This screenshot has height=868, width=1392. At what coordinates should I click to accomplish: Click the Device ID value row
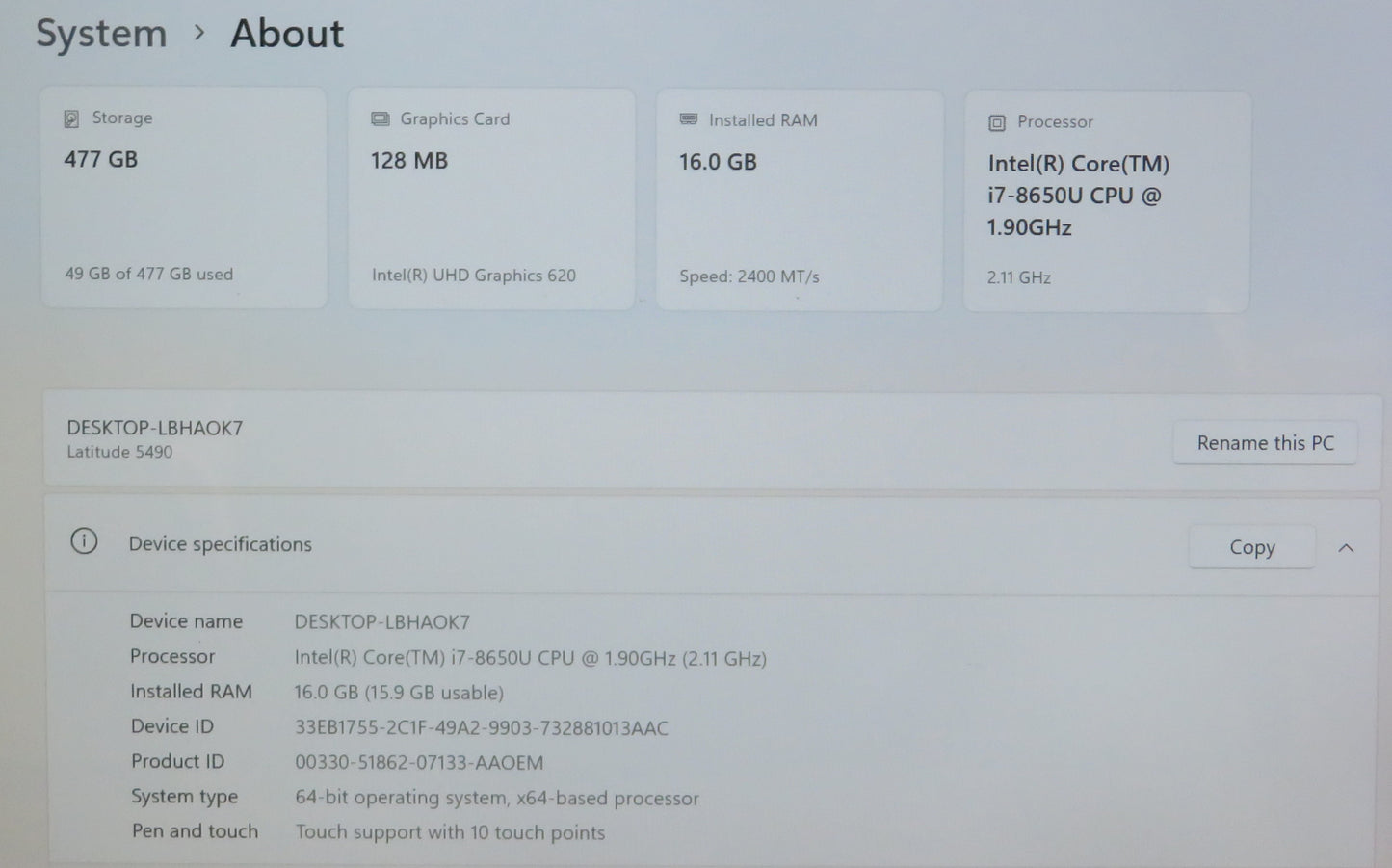click(481, 728)
